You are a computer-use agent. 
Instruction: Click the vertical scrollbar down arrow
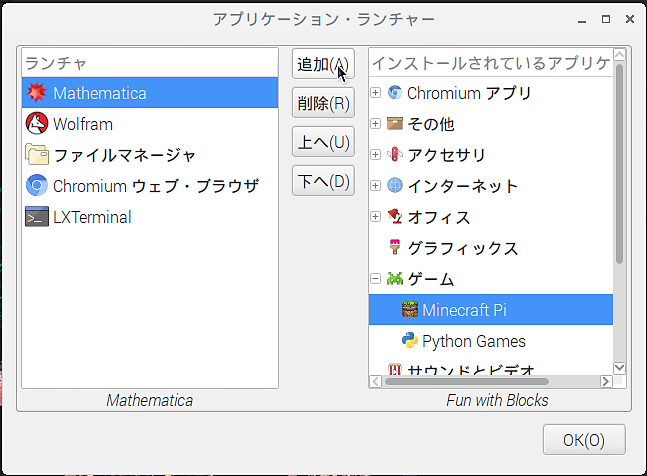click(x=619, y=368)
